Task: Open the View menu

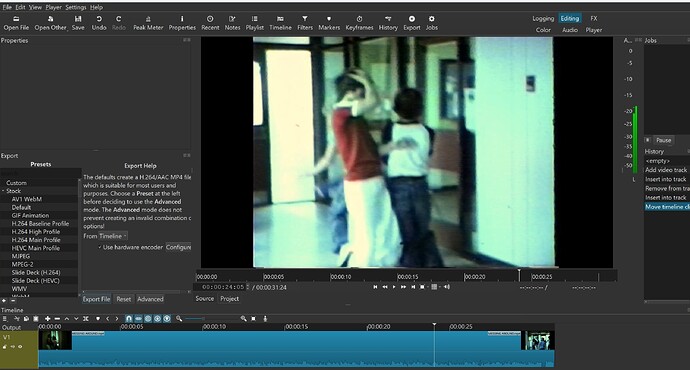Action: pos(35,7)
